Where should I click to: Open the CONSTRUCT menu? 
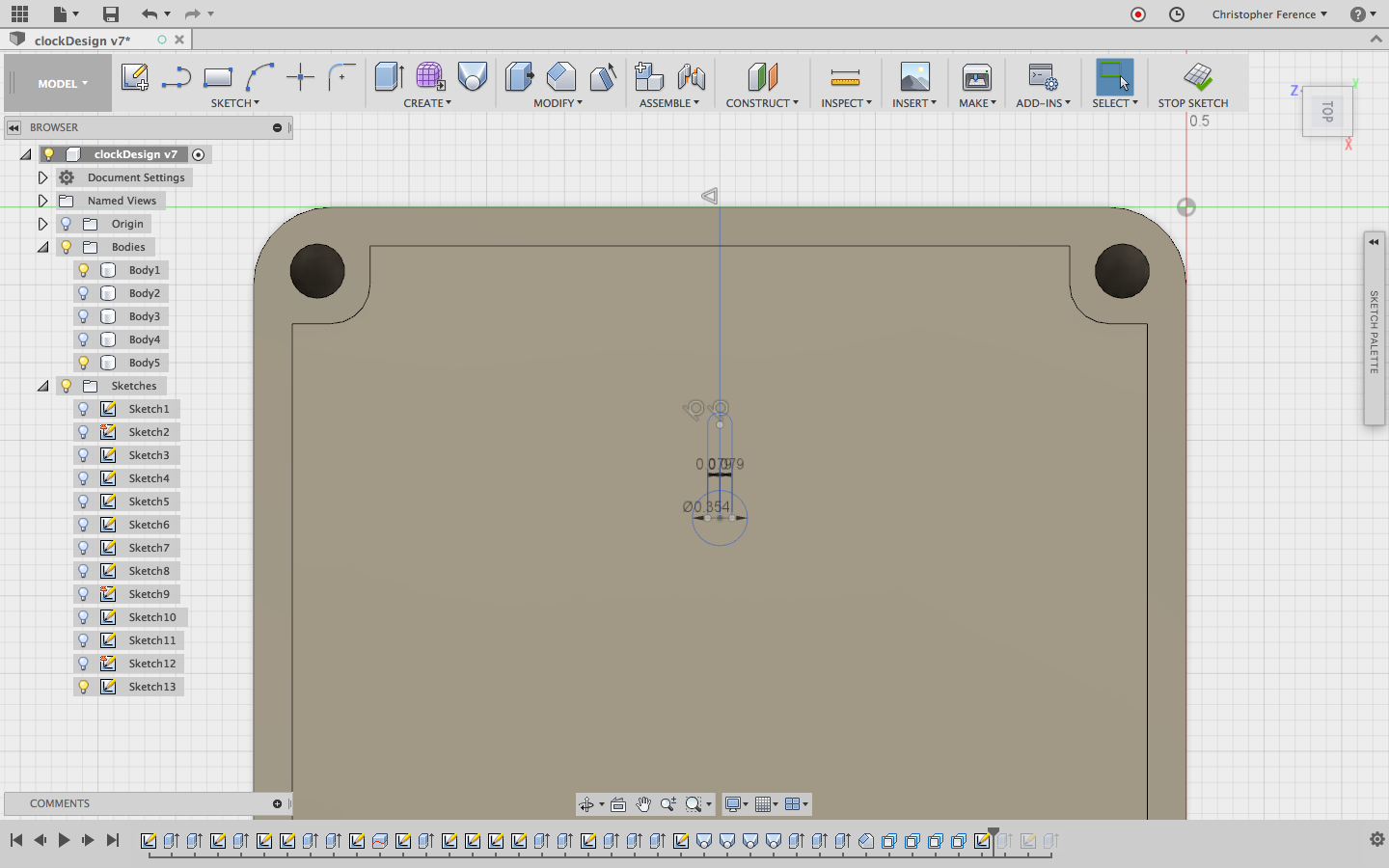point(761,103)
